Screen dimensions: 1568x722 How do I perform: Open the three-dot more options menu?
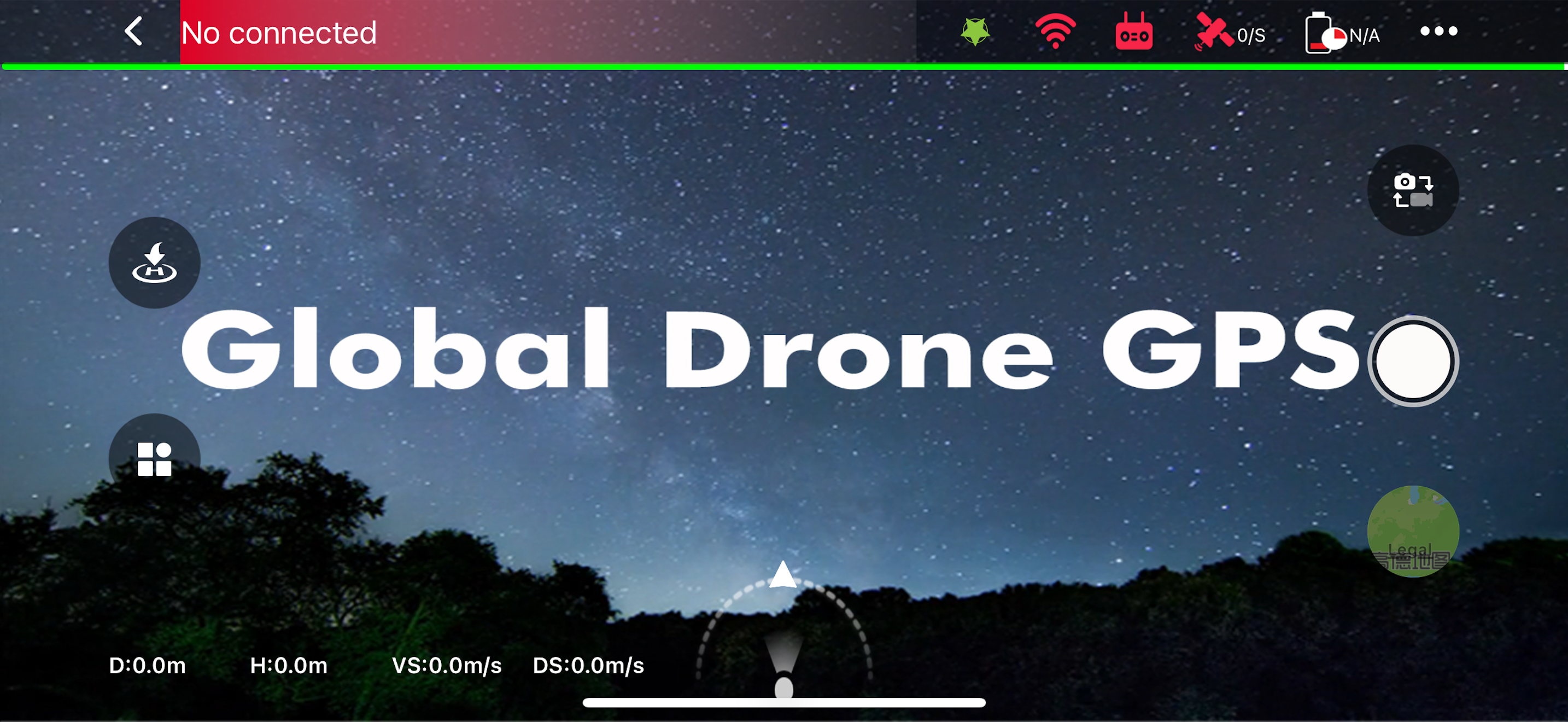coord(1438,31)
